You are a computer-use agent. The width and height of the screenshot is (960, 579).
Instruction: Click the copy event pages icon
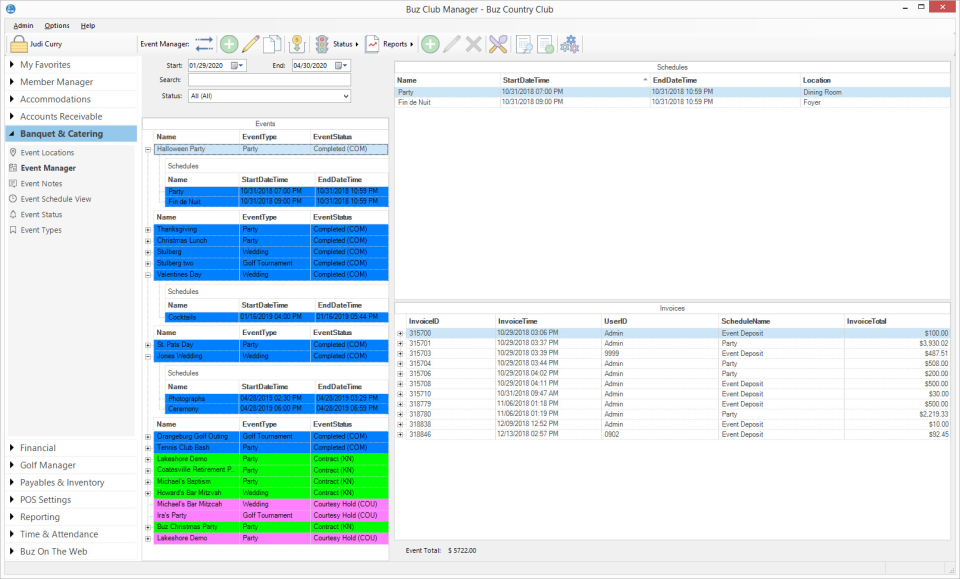(x=271, y=44)
